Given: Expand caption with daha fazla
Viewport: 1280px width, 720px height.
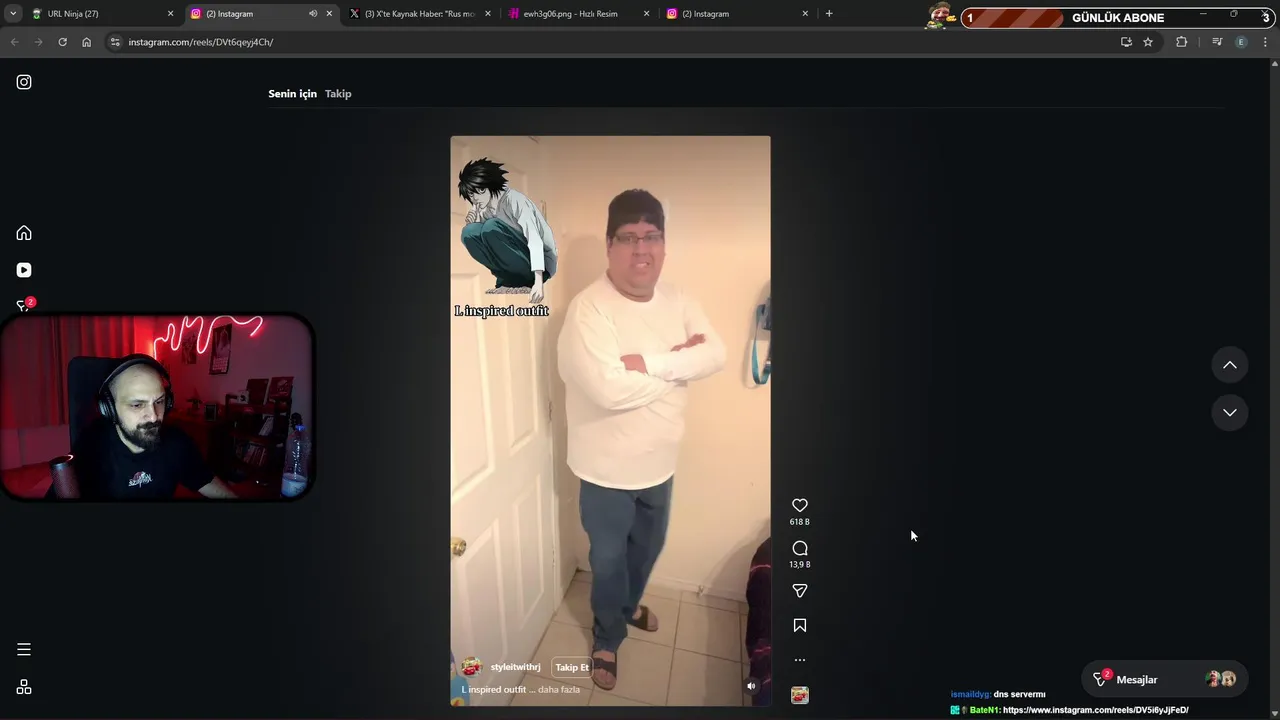Looking at the screenshot, I should (559, 690).
